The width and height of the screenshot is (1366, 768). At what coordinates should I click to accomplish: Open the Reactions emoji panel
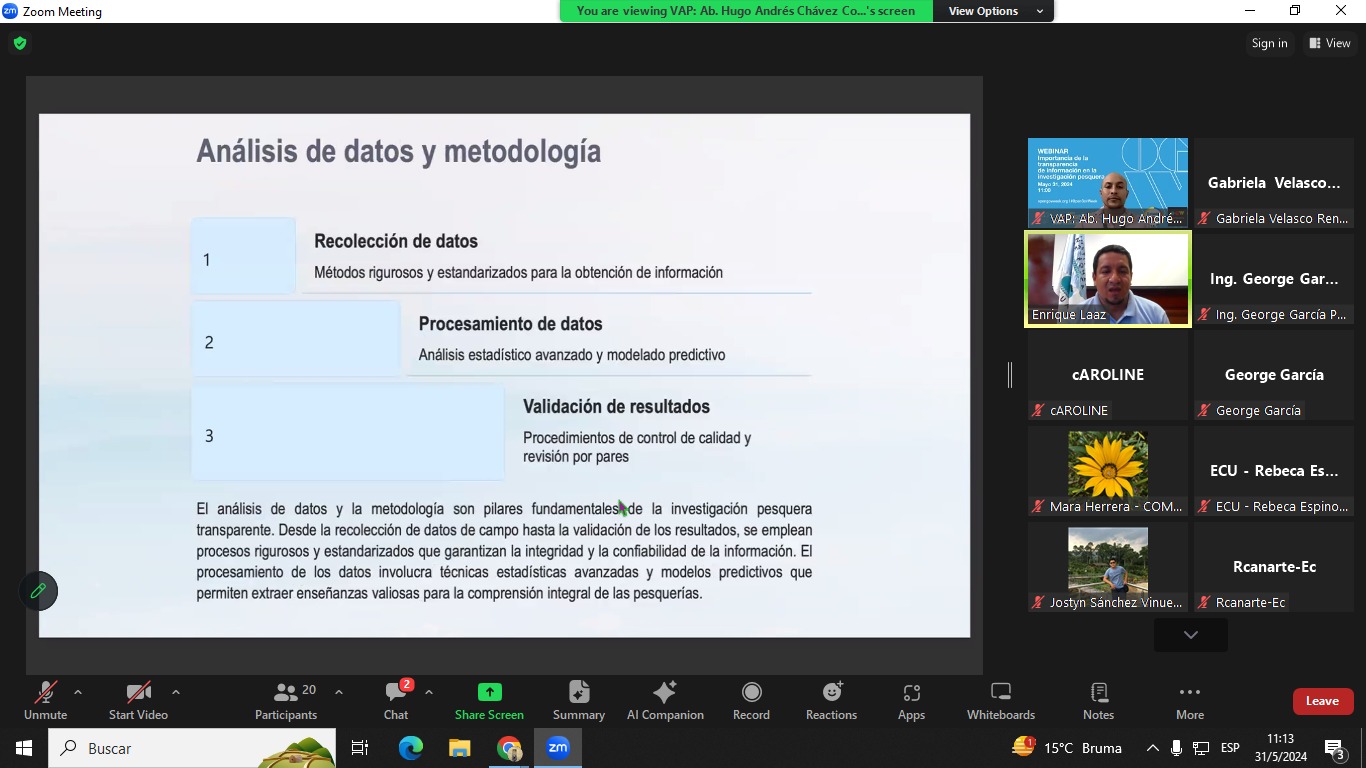831,700
